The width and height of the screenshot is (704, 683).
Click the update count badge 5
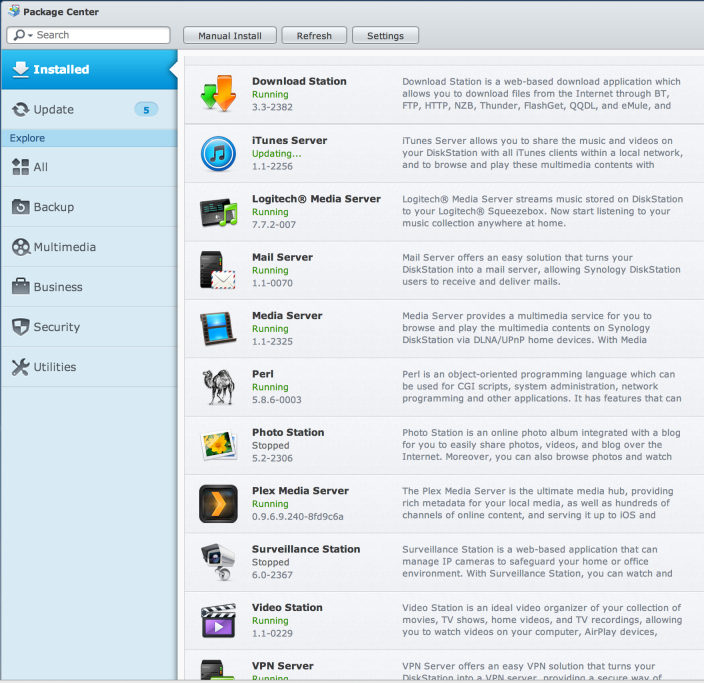click(146, 110)
